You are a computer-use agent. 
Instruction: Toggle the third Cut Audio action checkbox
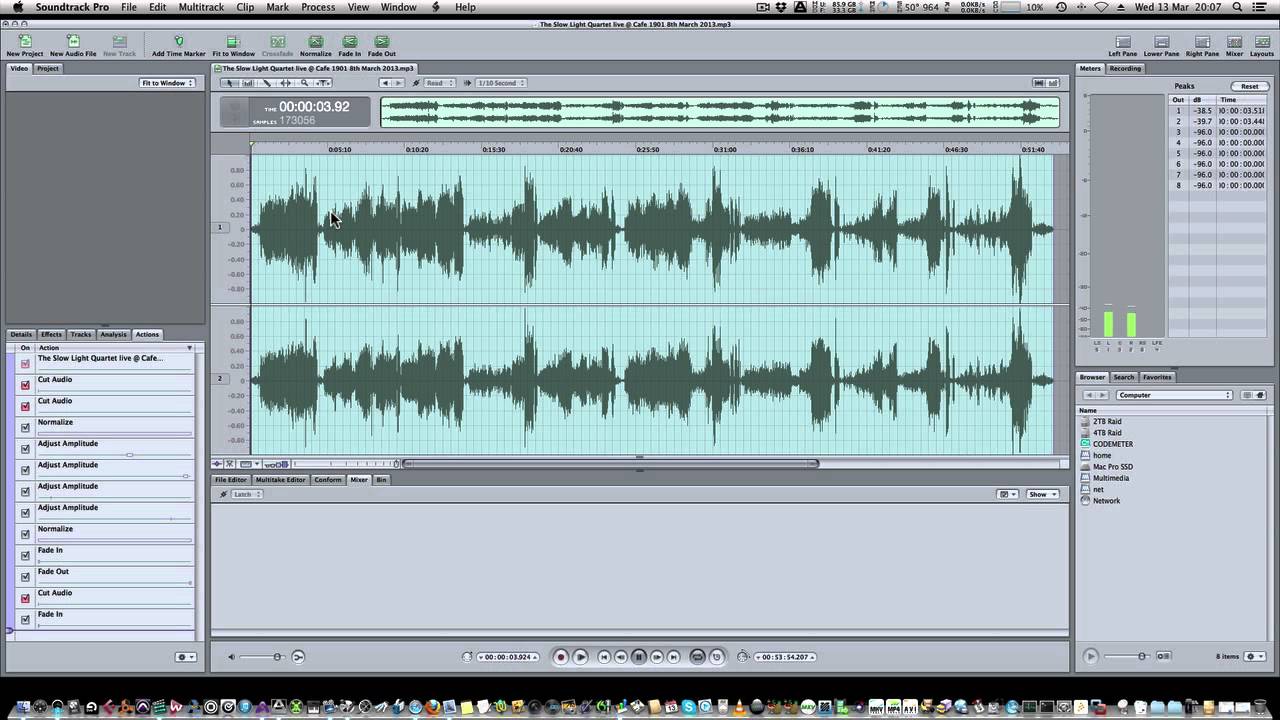tap(25, 598)
